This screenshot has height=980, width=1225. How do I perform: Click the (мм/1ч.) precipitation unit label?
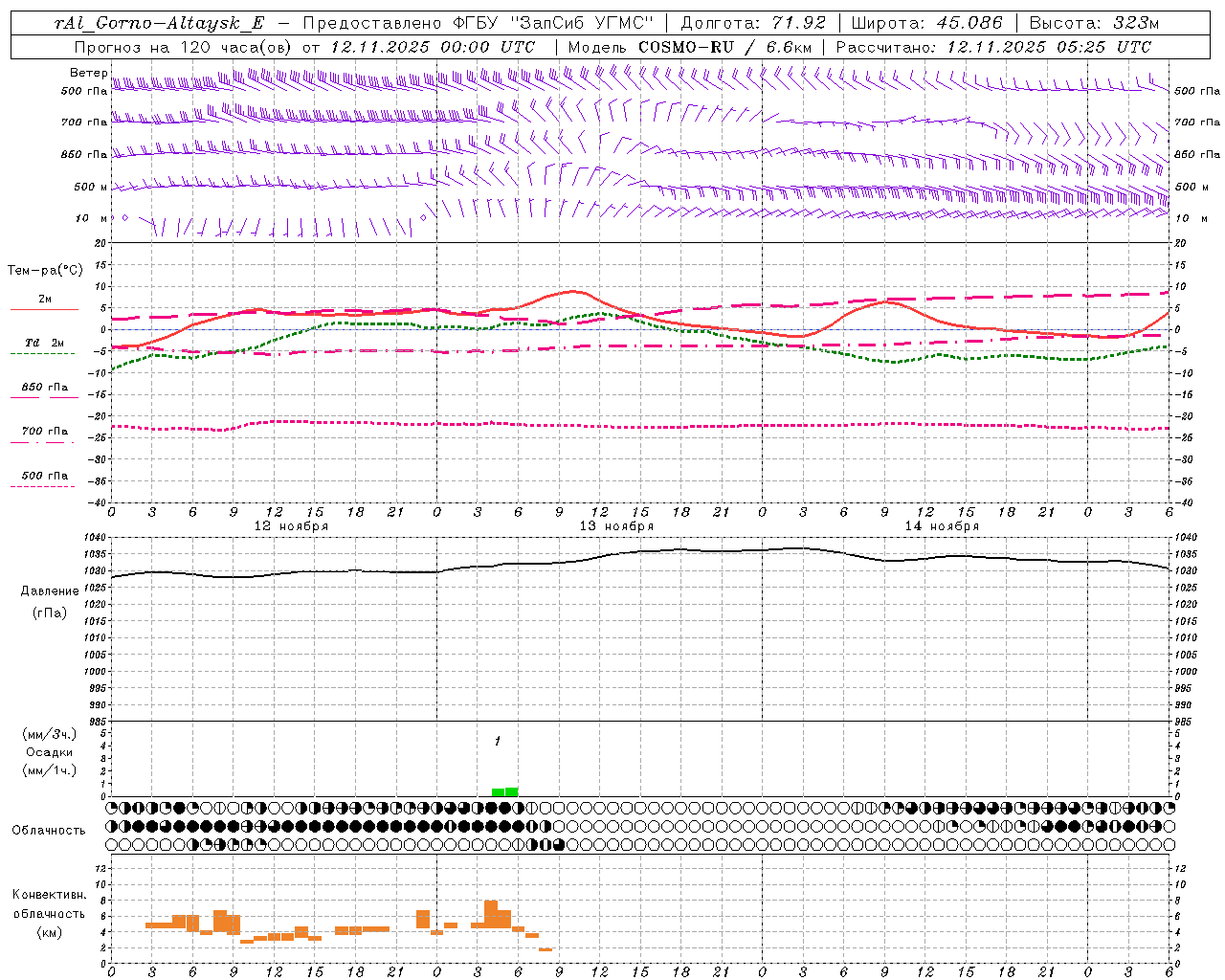point(50,770)
